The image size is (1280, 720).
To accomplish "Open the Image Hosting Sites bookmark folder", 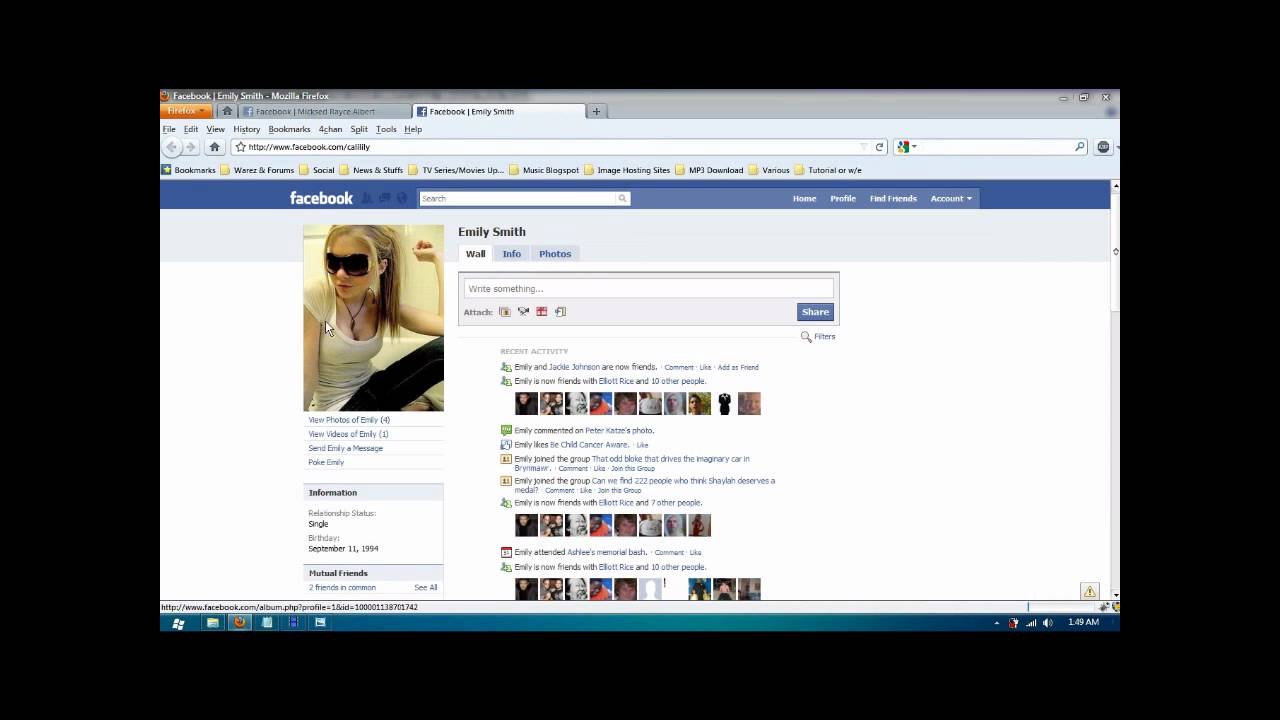I will [x=627, y=170].
